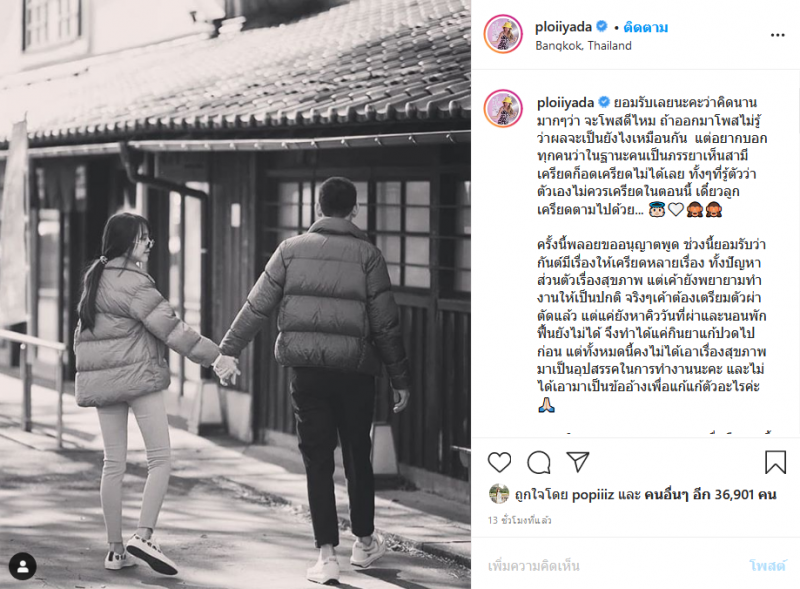Like the post with the heart icon
The height and width of the screenshot is (589, 800).
(499, 462)
